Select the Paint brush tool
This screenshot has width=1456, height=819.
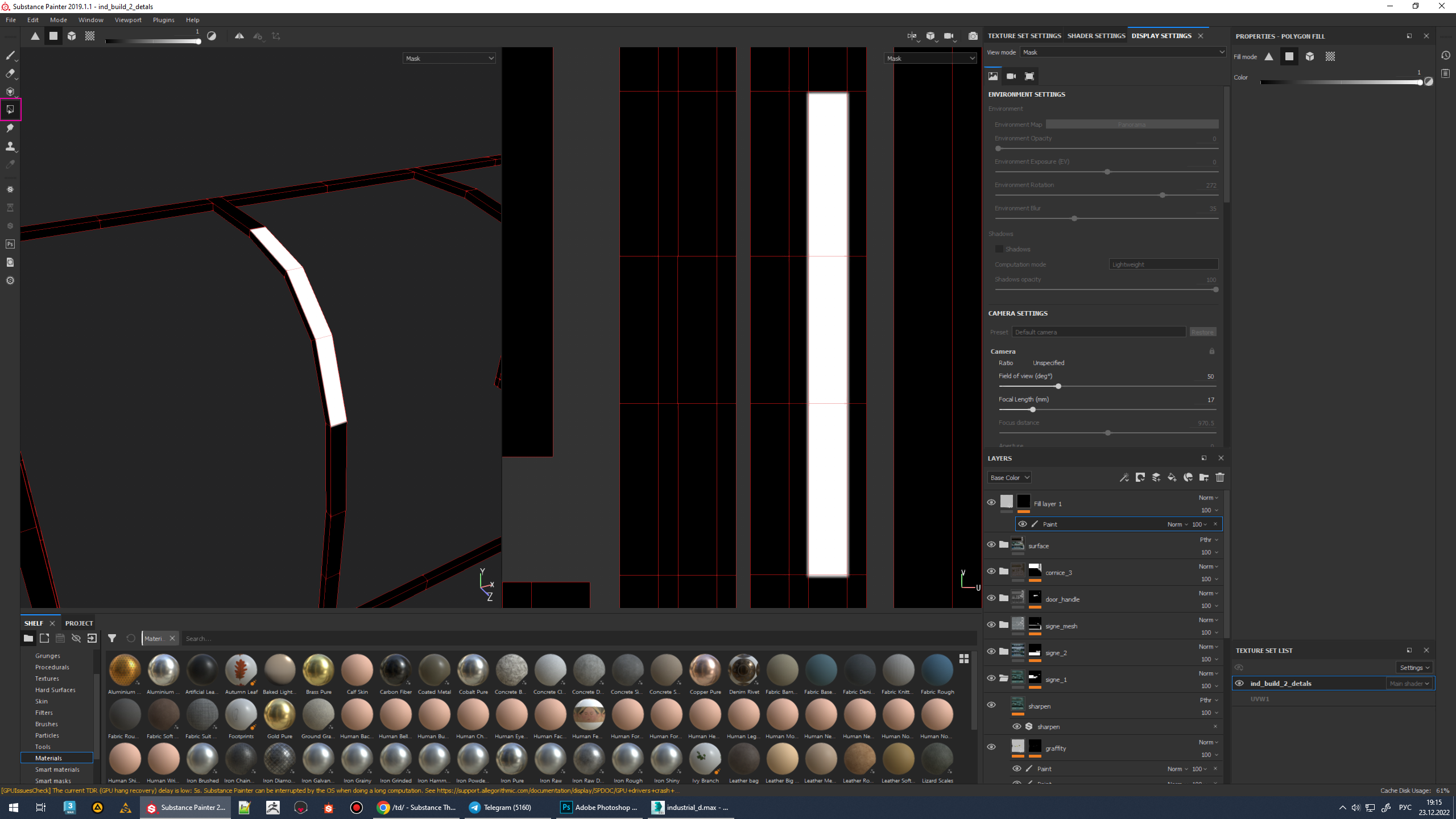[x=10, y=55]
